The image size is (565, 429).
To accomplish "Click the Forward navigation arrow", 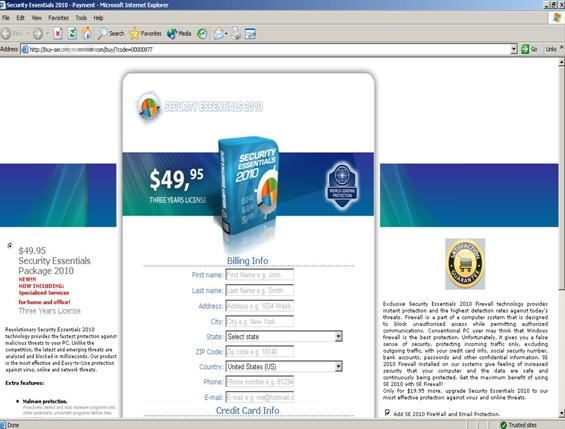I will [37, 34].
